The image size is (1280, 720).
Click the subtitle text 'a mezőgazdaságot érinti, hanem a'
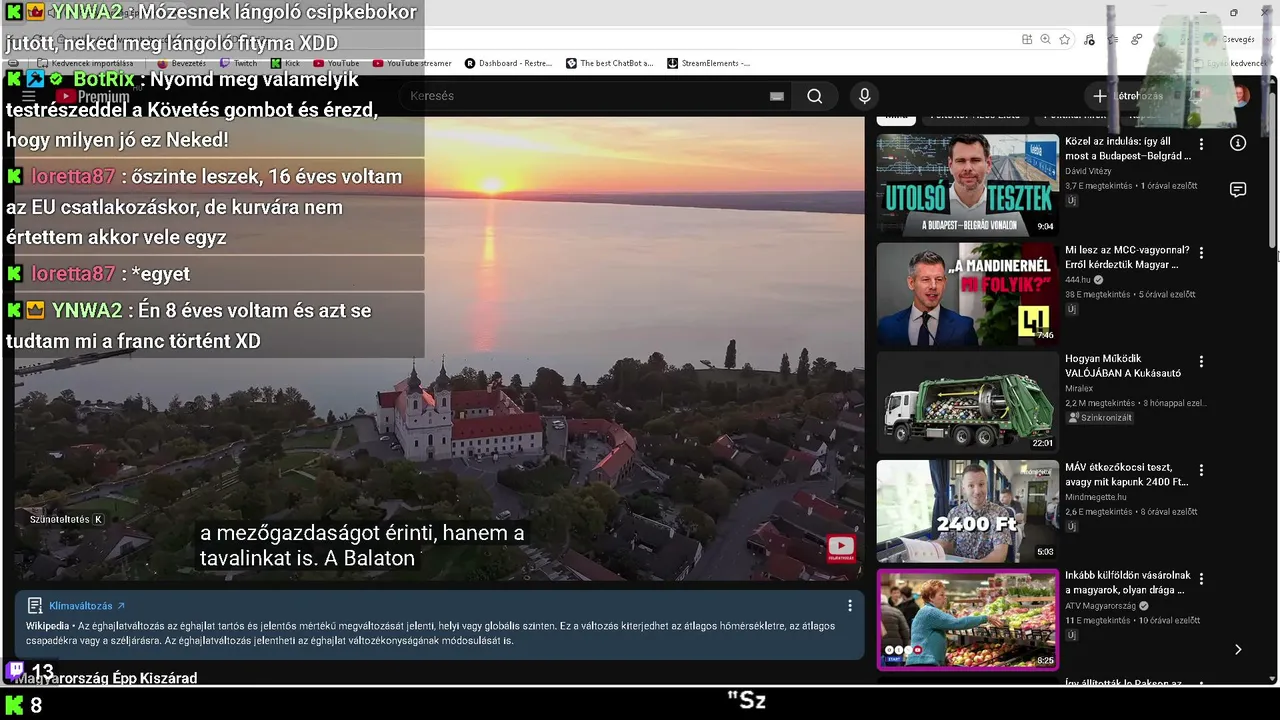(362, 533)
